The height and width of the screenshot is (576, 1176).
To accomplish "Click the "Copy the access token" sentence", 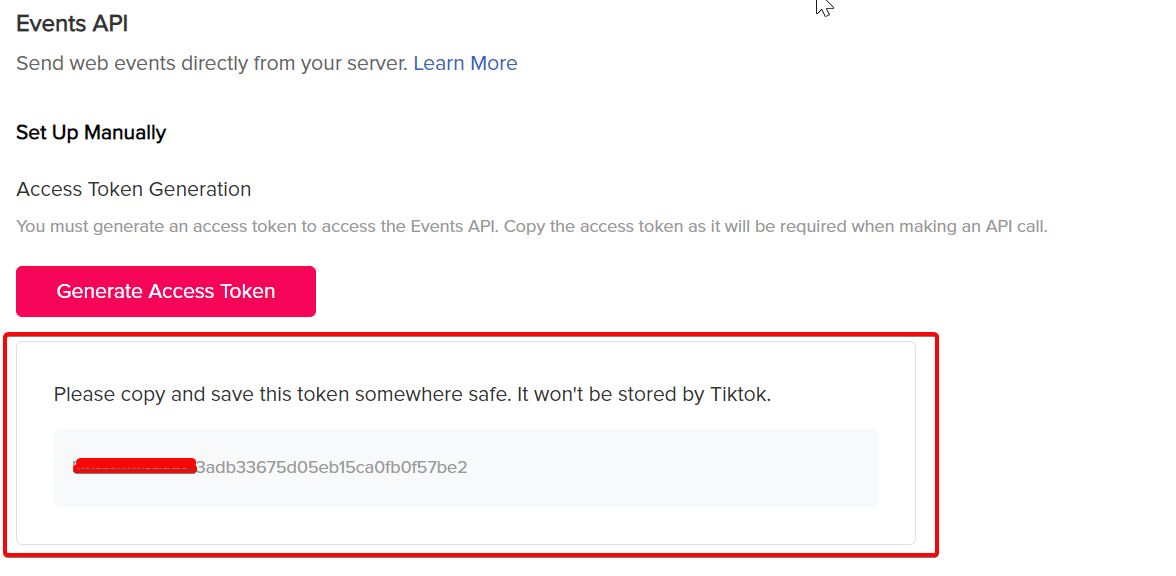I will (776, 226).
